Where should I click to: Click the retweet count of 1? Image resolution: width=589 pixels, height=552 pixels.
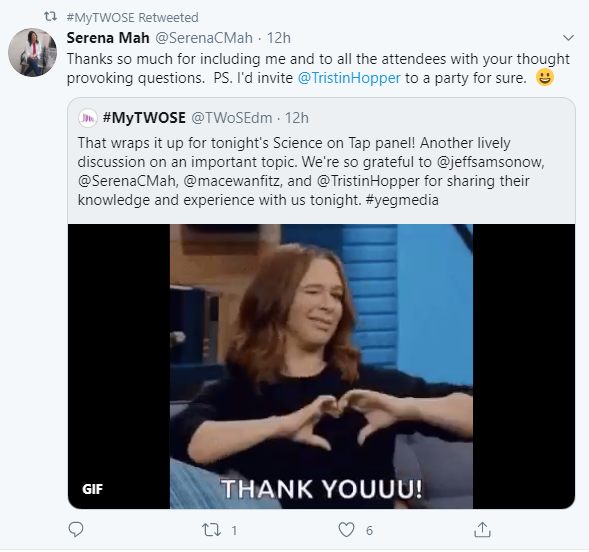point(234,530)
